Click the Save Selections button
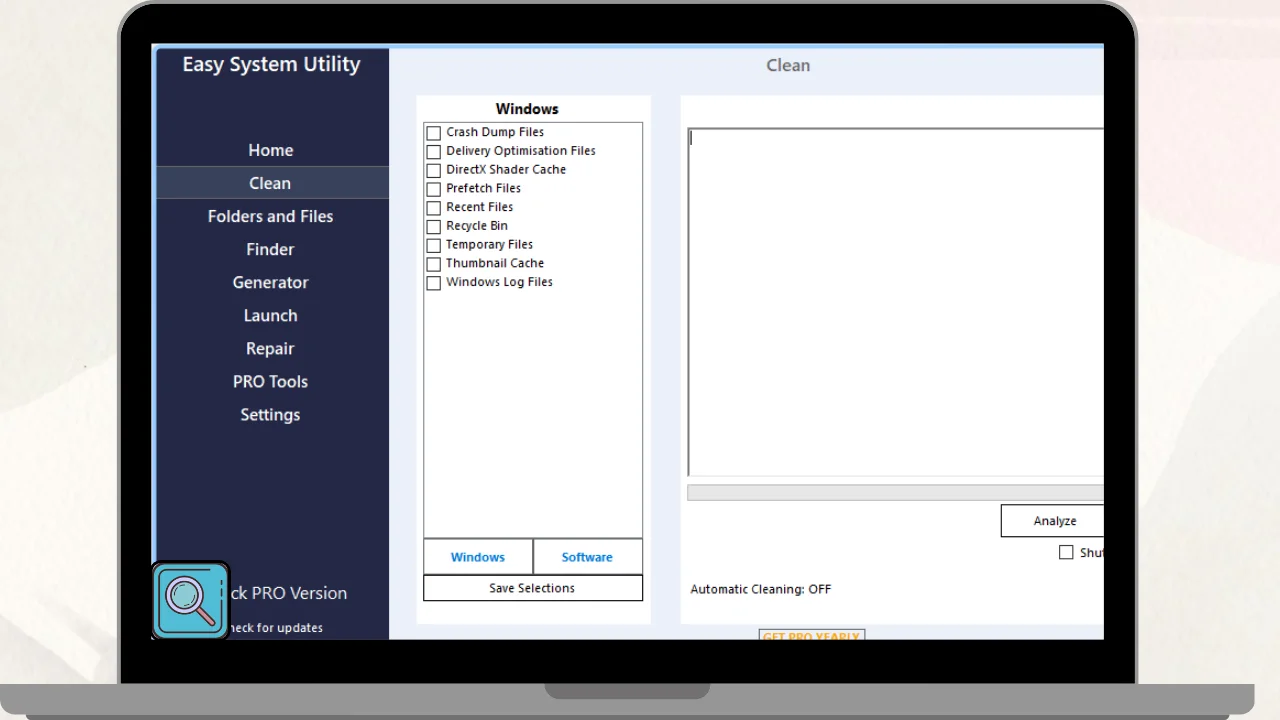 [x=532, y=588]
